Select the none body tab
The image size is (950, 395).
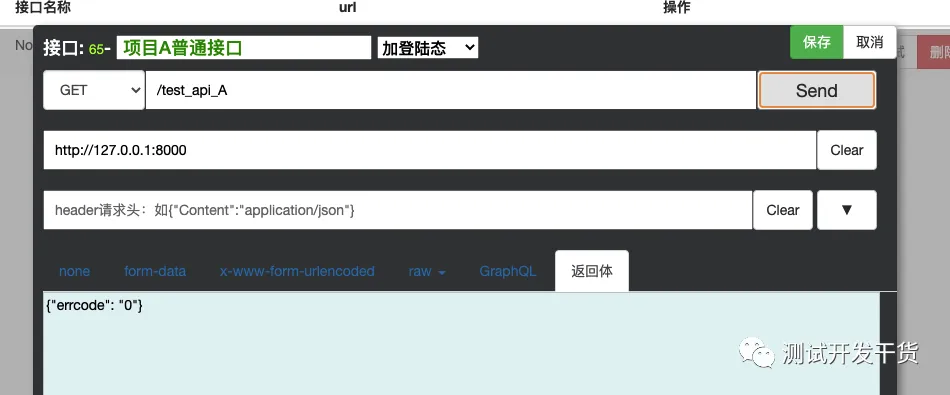coord(75,271)
